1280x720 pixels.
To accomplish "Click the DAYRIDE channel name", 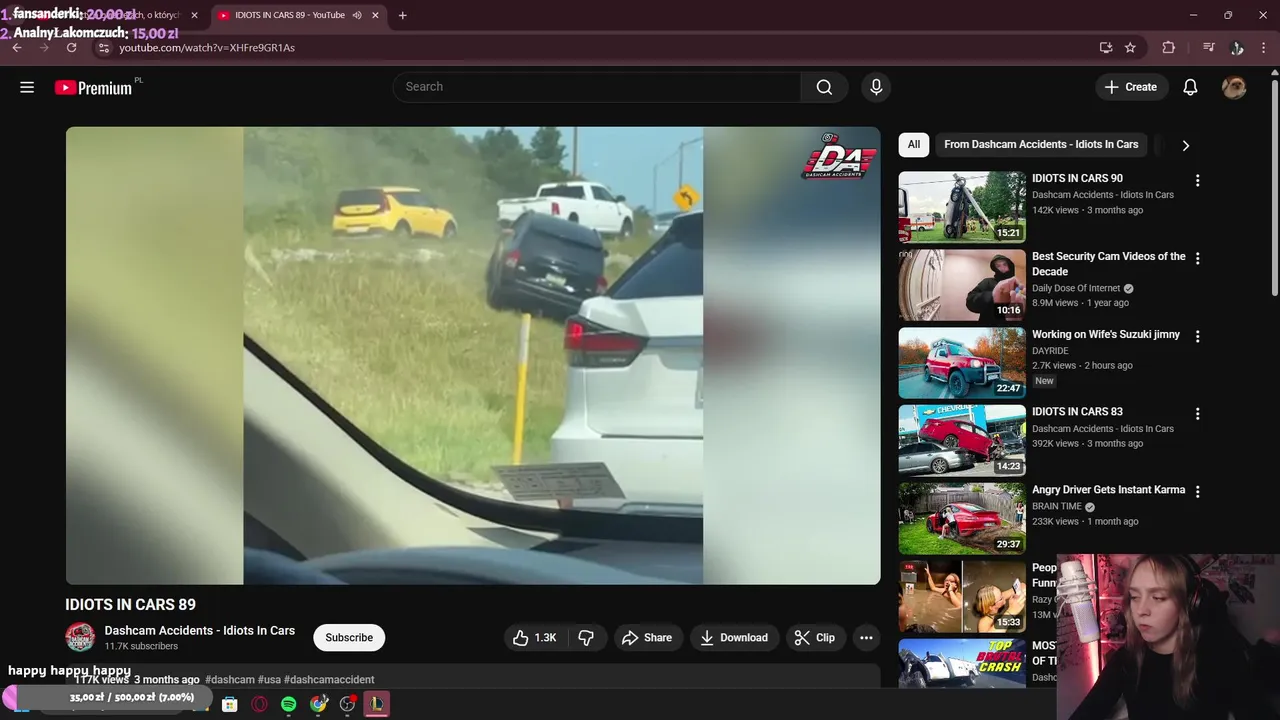I will click(x=1050, y=351).
